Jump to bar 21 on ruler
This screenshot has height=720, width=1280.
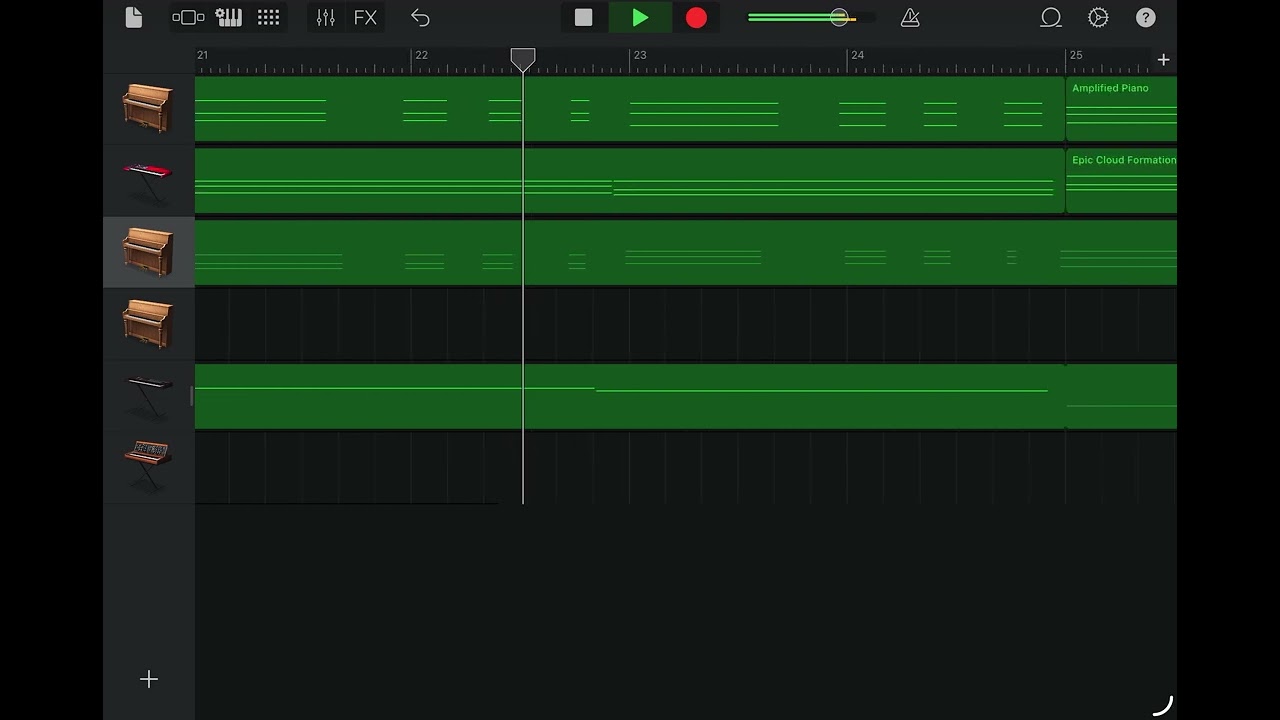[202, 55]
